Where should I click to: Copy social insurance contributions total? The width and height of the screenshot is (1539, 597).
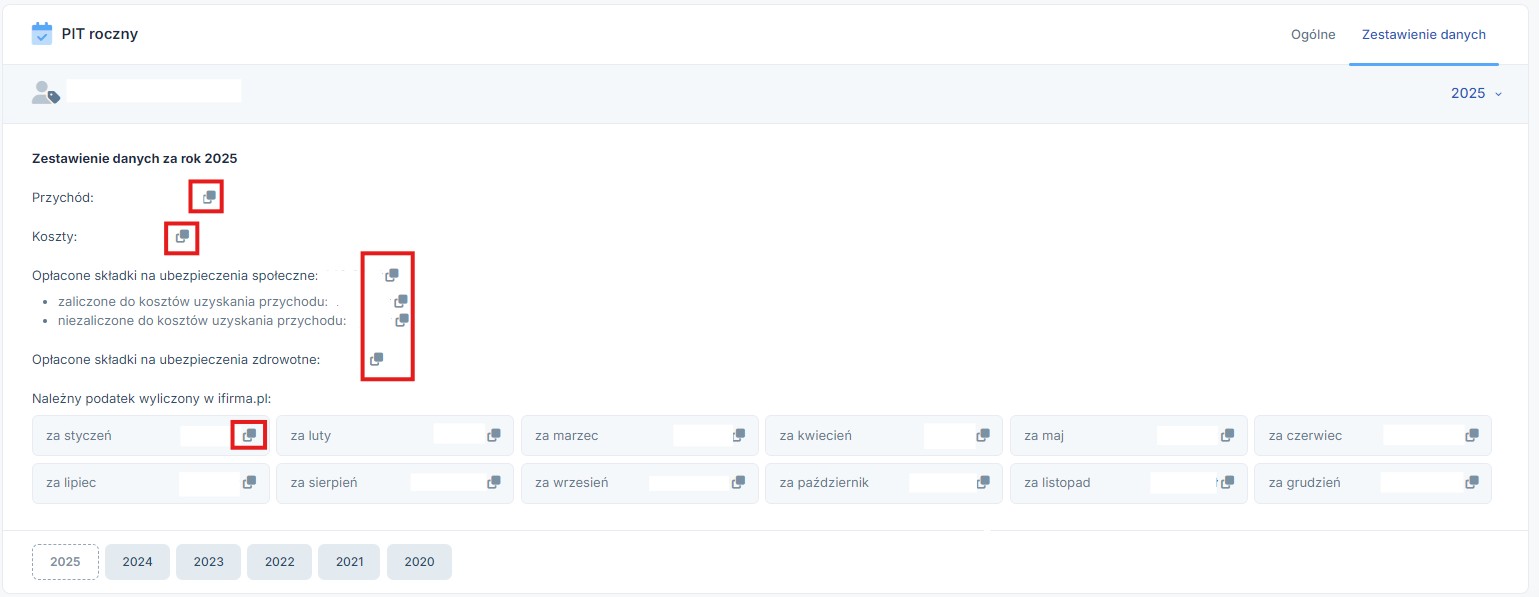point(392,275)
